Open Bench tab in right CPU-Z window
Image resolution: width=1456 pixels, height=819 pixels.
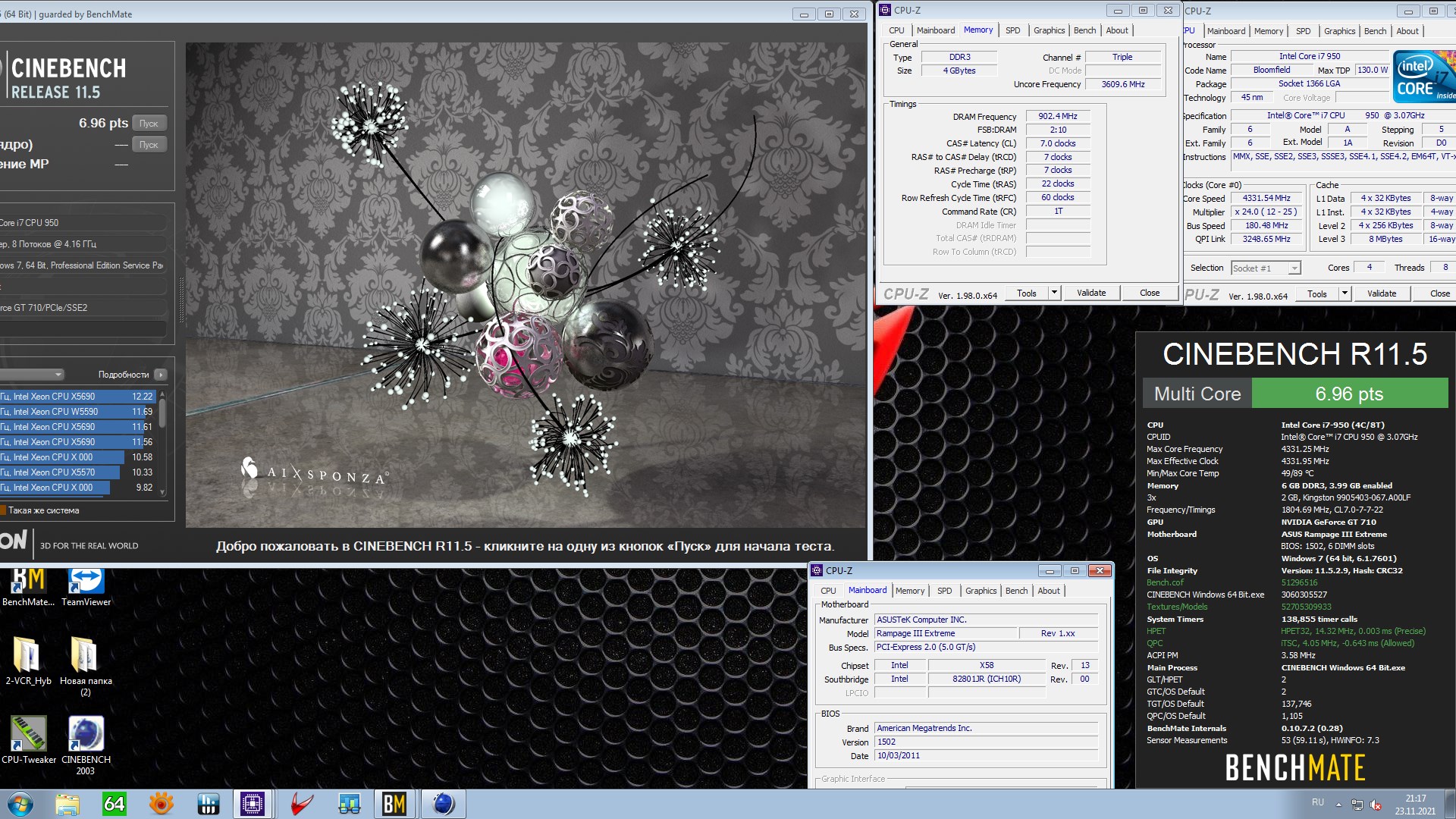(1375, 31)
